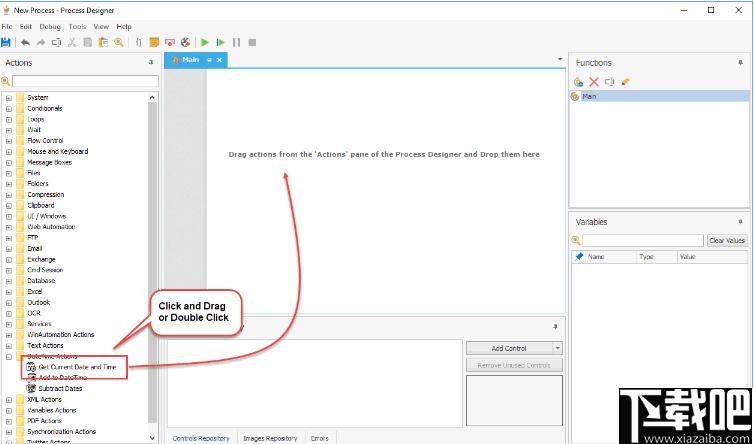Expand the Conditionals folder
754x444 pixels.
pos(9,109)
